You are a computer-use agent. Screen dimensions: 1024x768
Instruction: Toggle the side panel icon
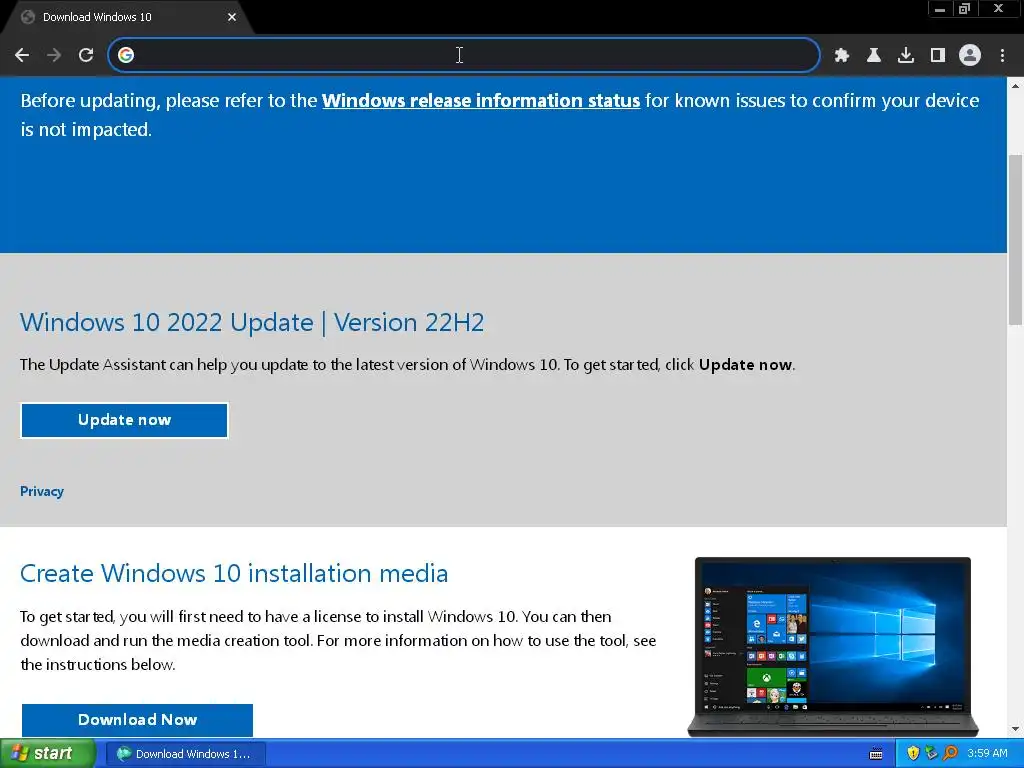[938, 55]
